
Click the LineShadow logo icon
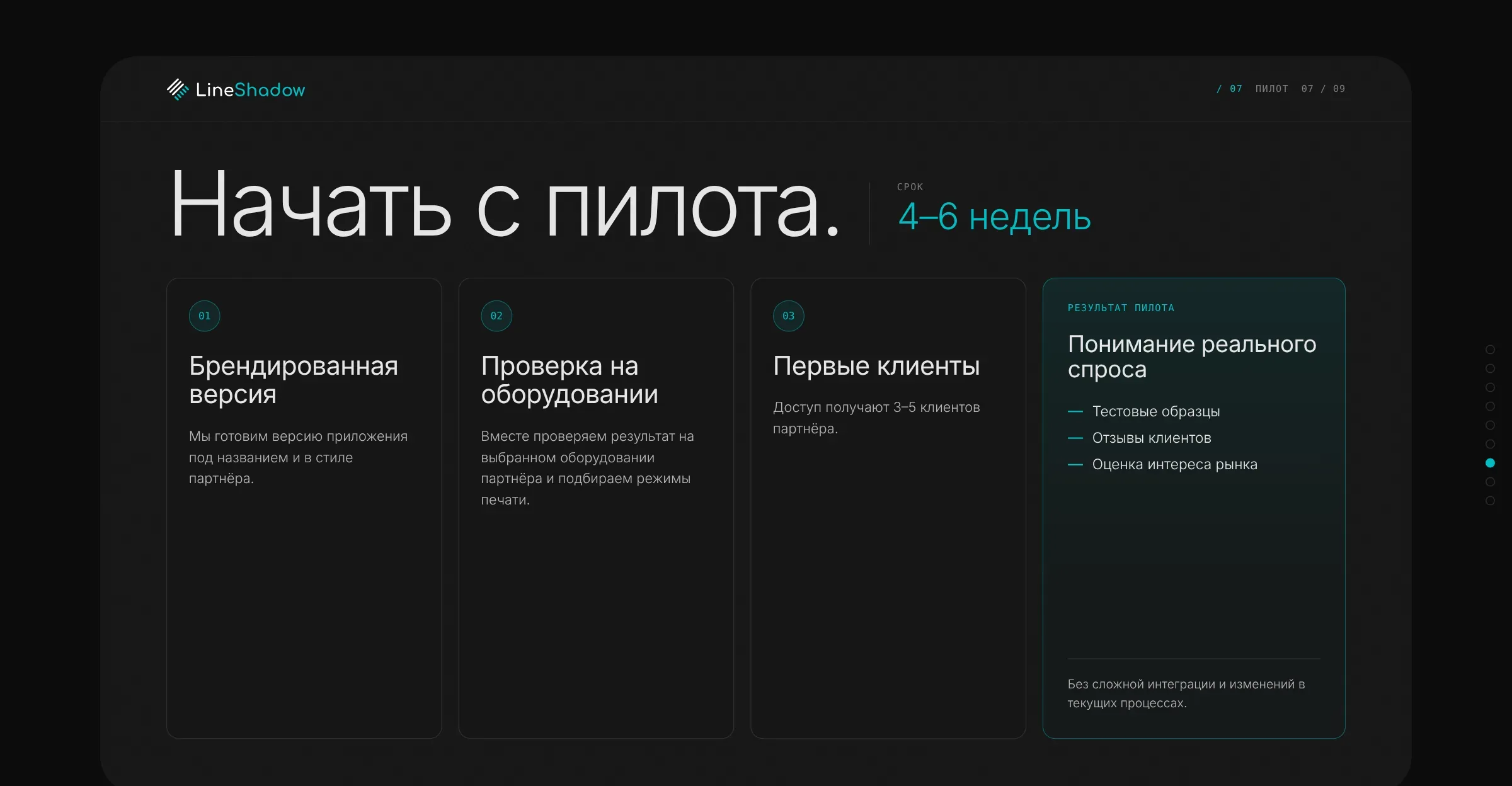coord(178,89)
